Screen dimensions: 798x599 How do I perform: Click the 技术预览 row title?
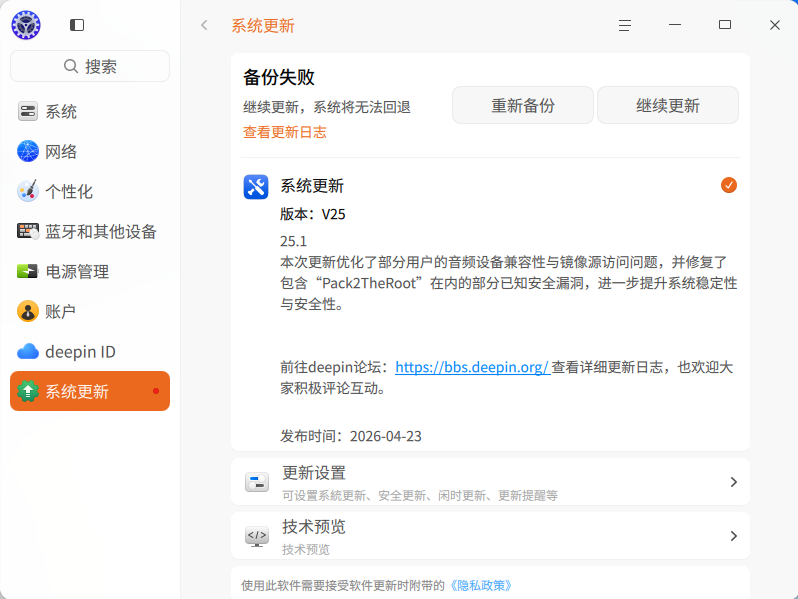click(x=314, y=527)
